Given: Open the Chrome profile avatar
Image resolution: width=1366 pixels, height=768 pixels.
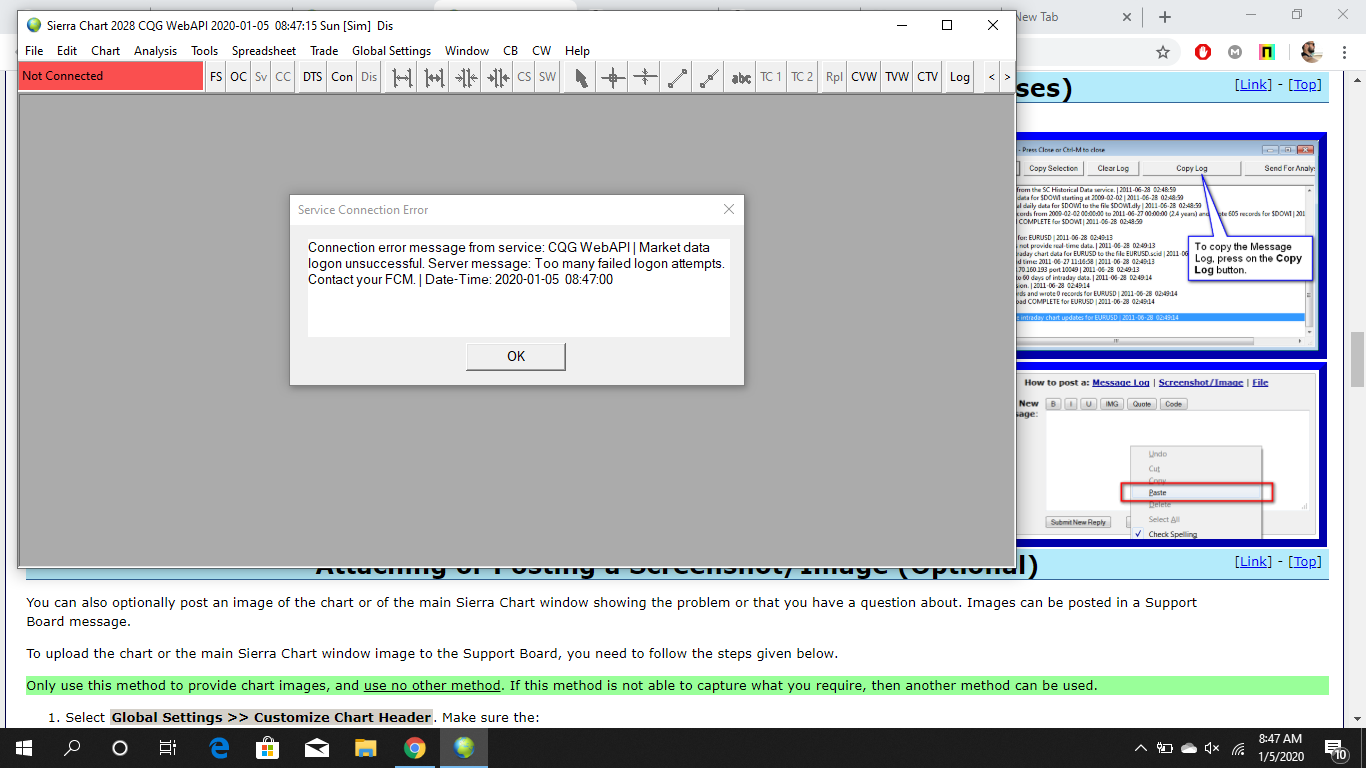Looking at the screenshot, I should 1311,52.
